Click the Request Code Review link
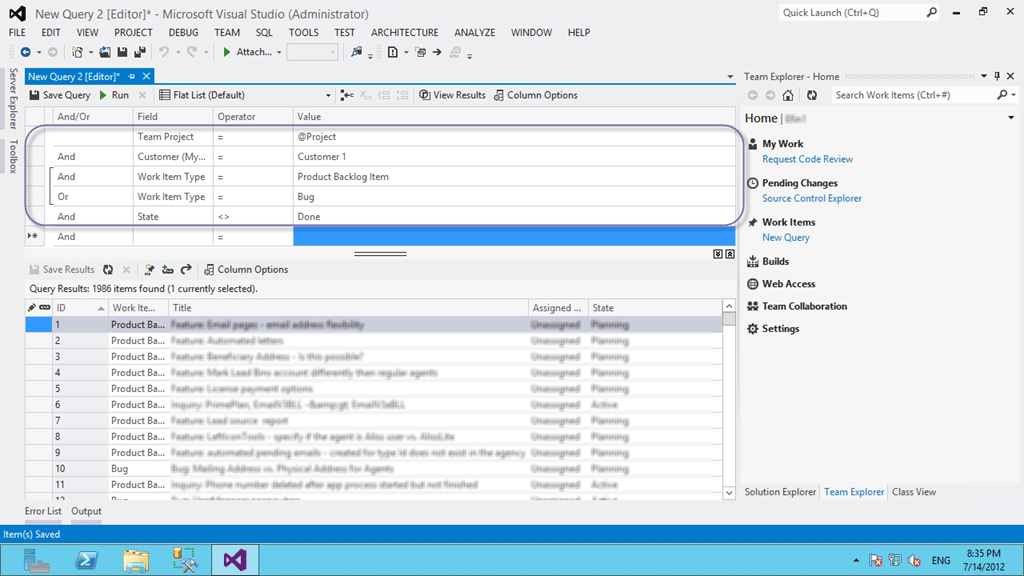 (807, 159)
